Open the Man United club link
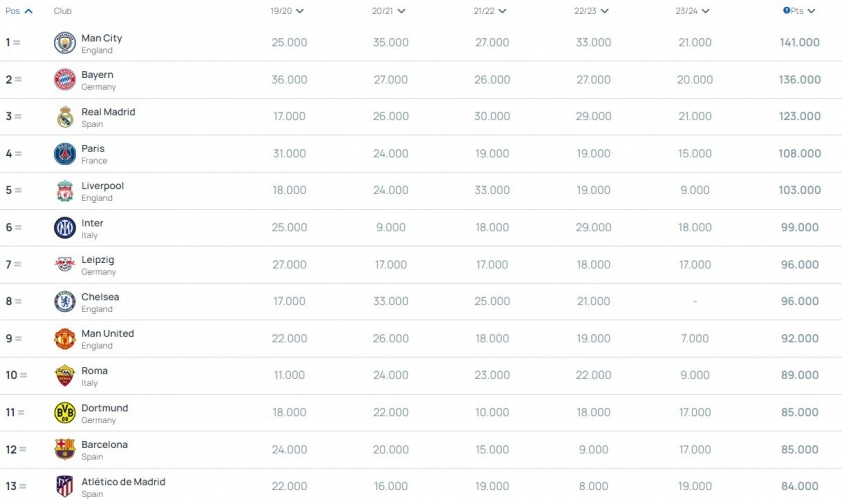 pyautogui.click(x=107, y=334)
